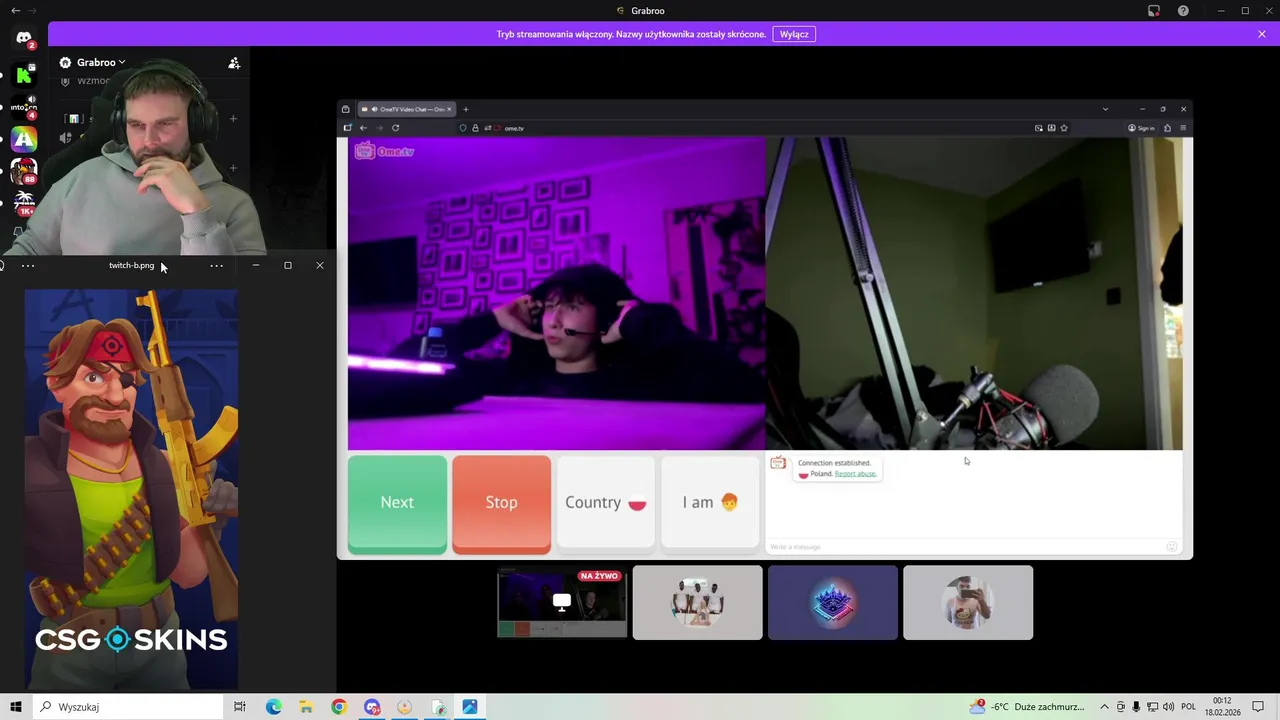Open Task View on the taskbar

click(x=240, y=707)
